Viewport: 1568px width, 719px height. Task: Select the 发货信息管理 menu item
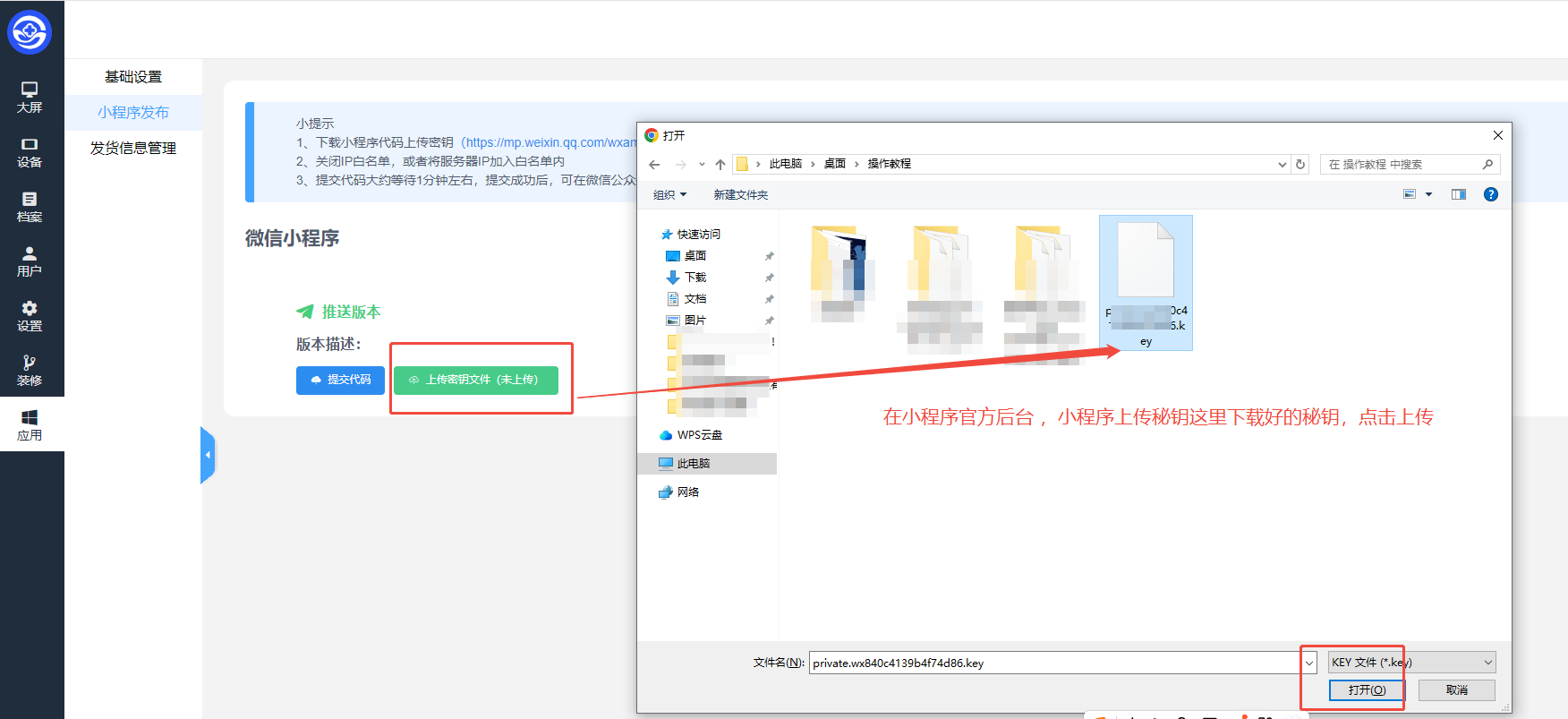pos(133,149)
